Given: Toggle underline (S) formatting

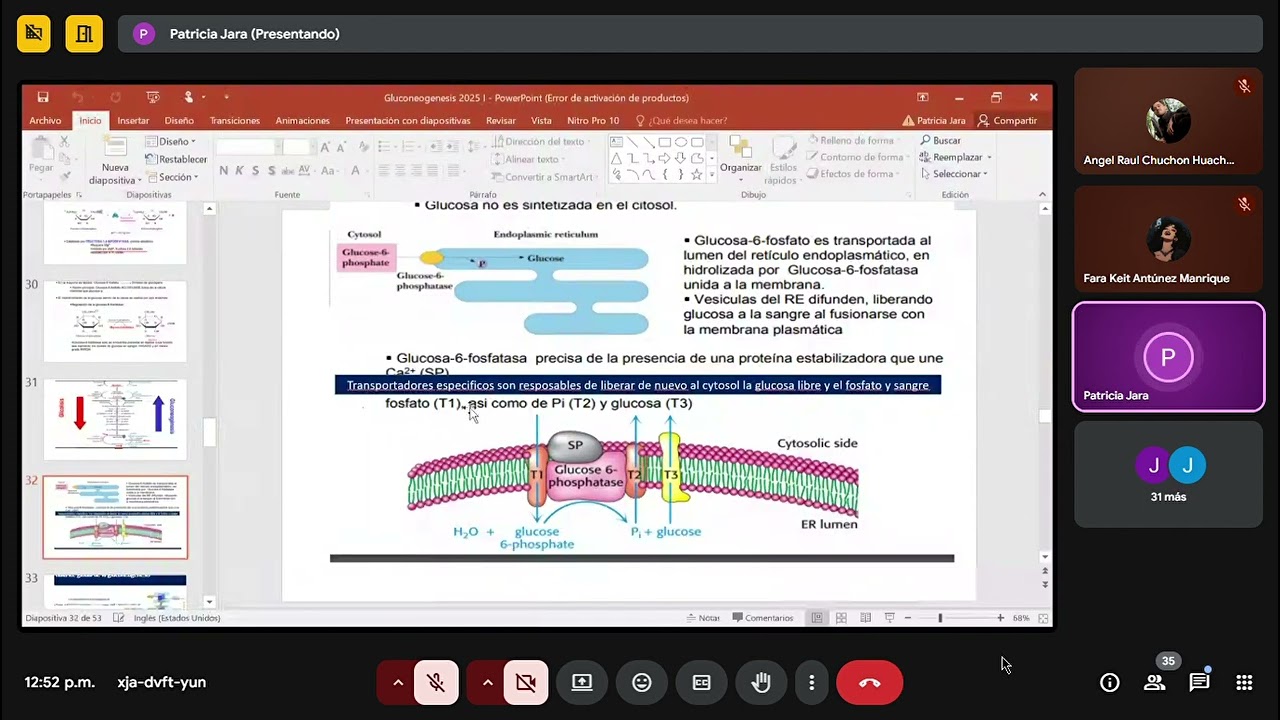Looking at the screenshot, I should [255, 171].
